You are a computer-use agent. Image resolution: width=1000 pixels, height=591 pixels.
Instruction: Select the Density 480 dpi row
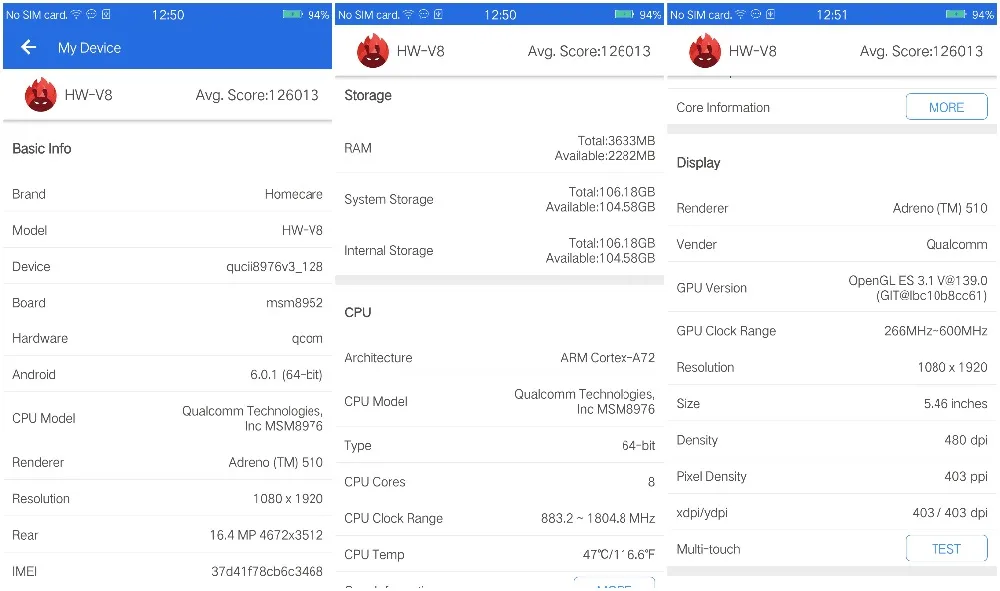(x=832, y=440)
